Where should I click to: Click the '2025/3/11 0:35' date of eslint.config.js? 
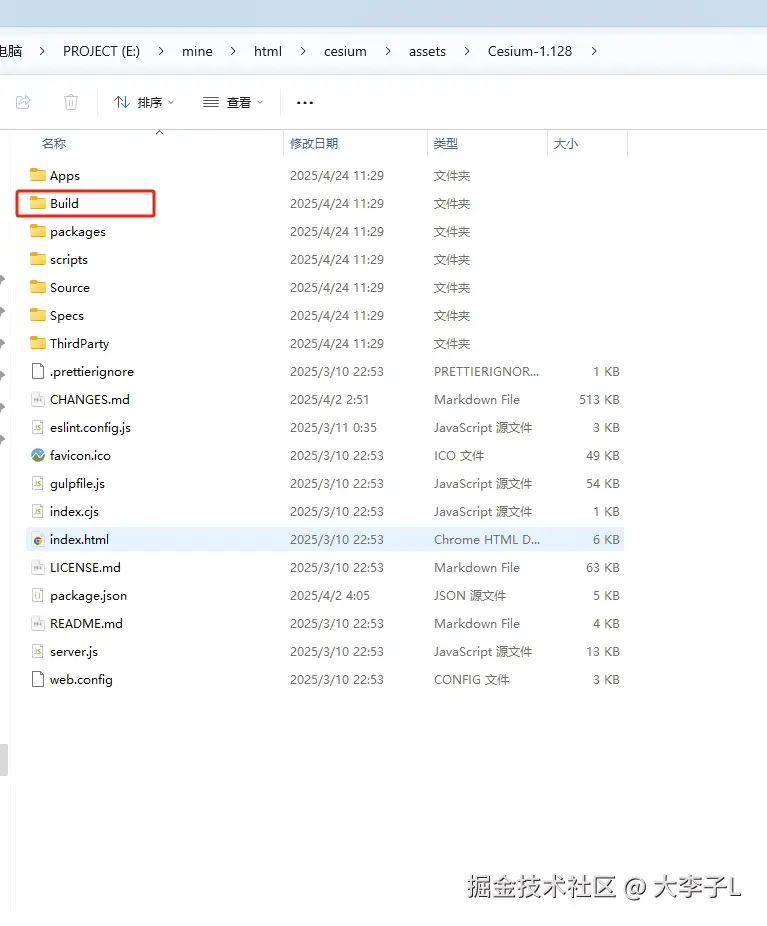pyautogui.click(x=333, y=428)
